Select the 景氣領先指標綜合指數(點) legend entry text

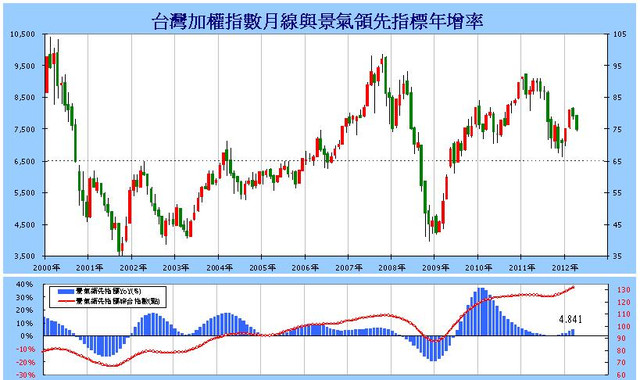point(118,302)
